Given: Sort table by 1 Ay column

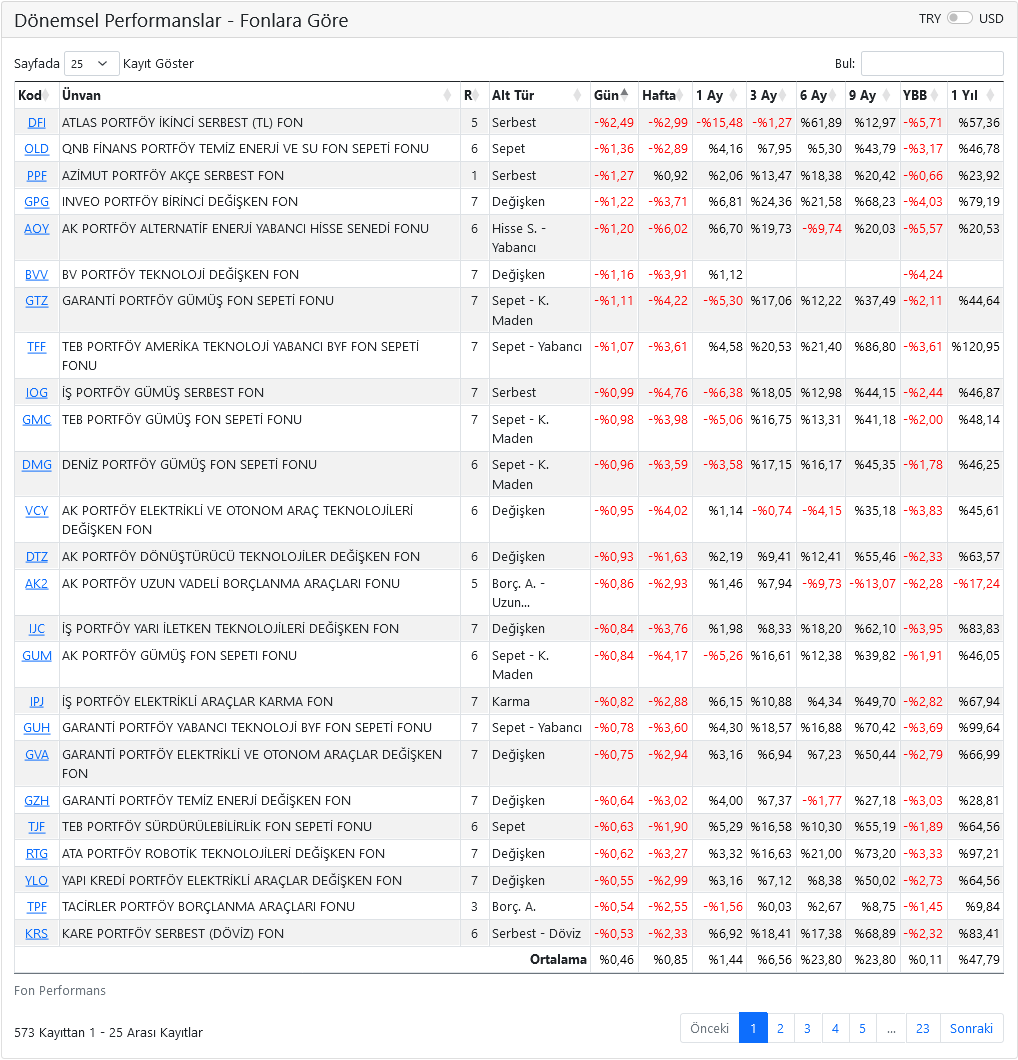Looking at the screenshot, I should 719,95.
